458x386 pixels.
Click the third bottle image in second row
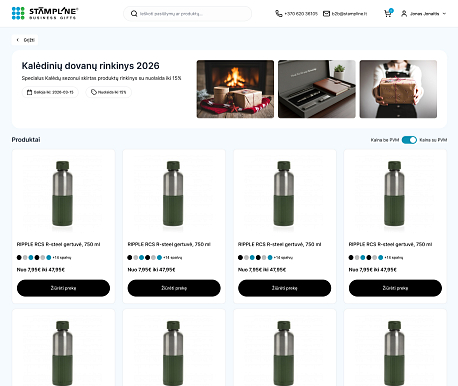[x=284, y=353]
